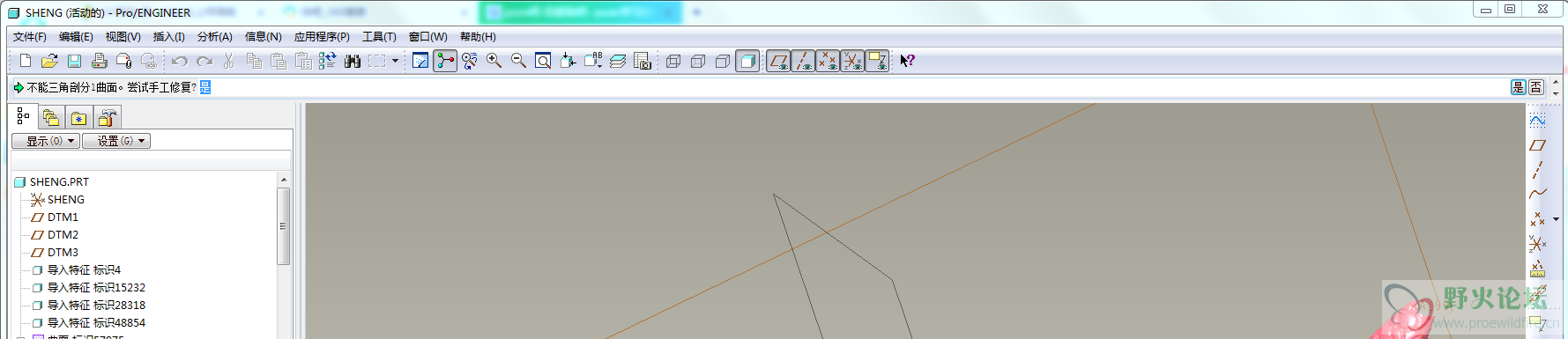Open the Find tool with the binoculars icon
The image size is (1568, 339).
coord(353,61)
